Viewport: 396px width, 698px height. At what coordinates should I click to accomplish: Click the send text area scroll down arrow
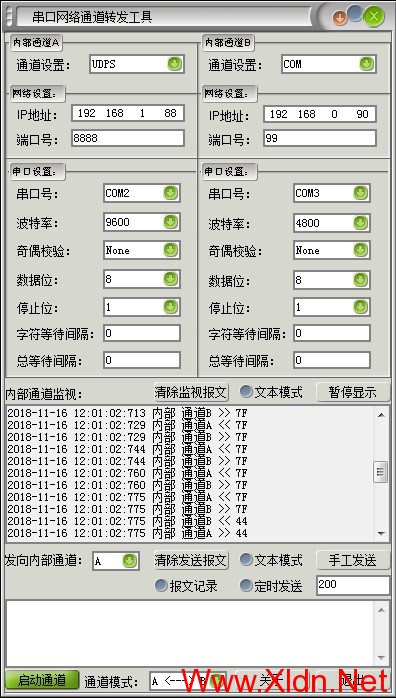(381, 657)
